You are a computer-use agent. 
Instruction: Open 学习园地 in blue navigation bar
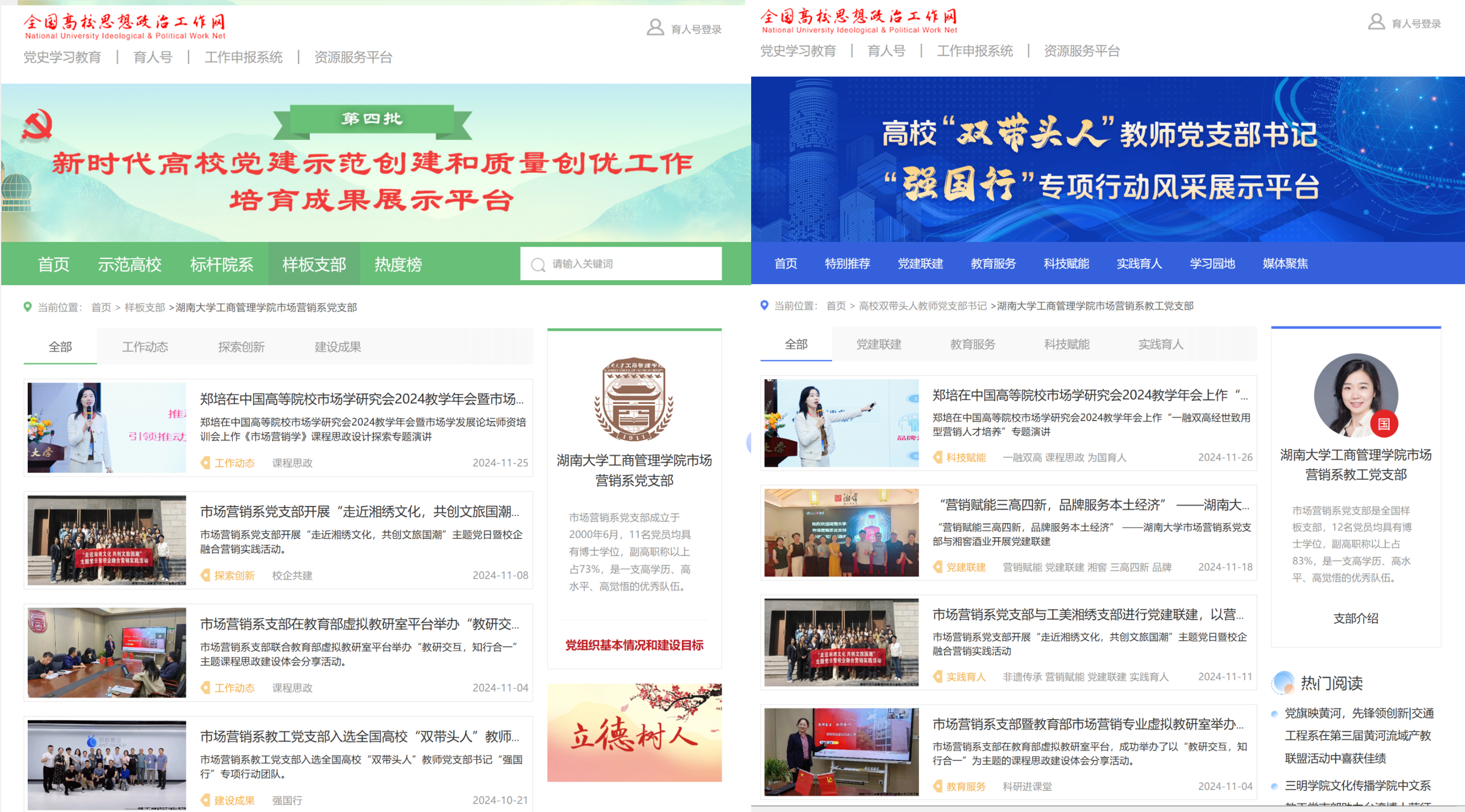1212,264
